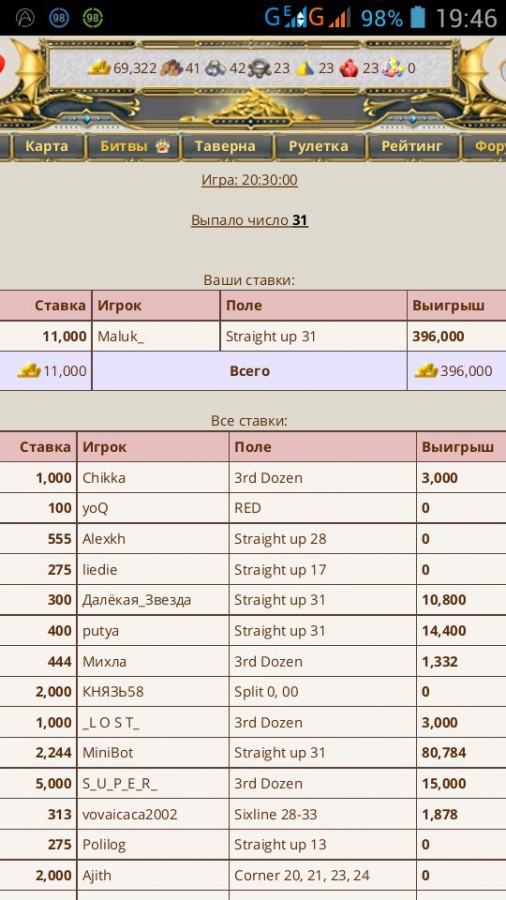This screenshot has width=506, height=900.
Task: Select player vovaicaca2002 in the table
Action: pyautogui.click(x=130, y=814)
